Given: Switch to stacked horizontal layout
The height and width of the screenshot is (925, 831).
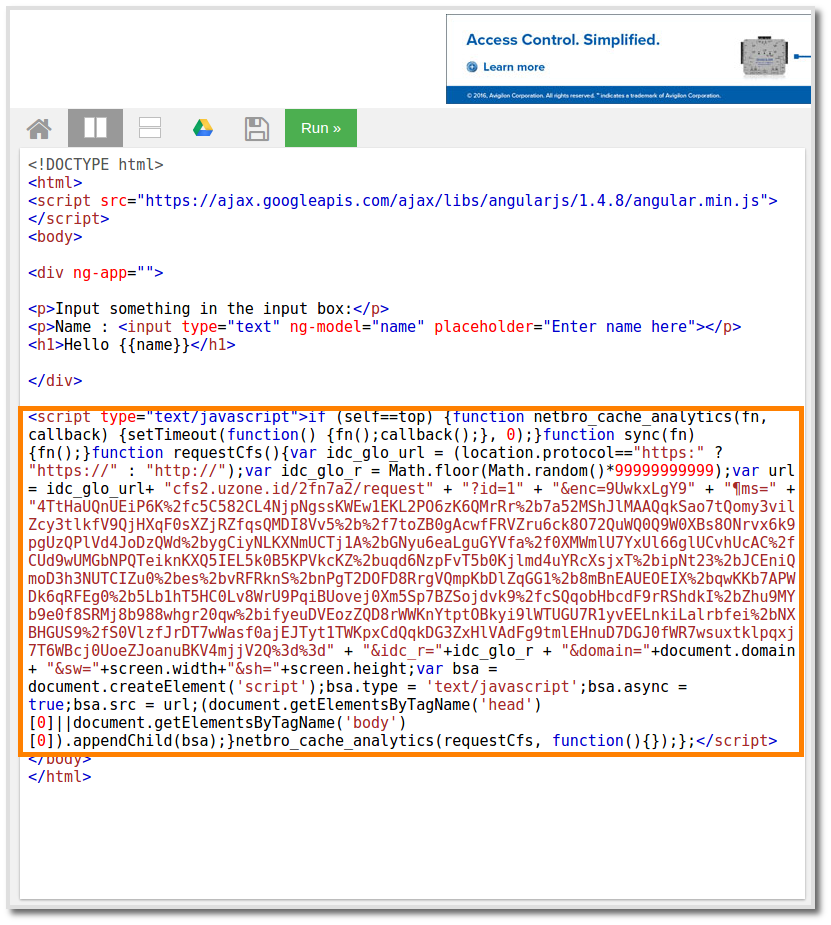Looking at the screenshot, I should 150,127.
